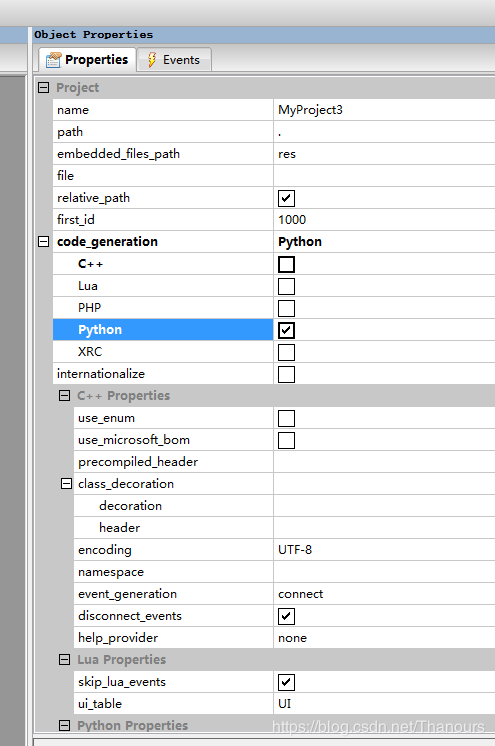495x746 pixels.
Task: Collapse the code_generation property group
Action: pyautogui.click(x=43, y=242)
